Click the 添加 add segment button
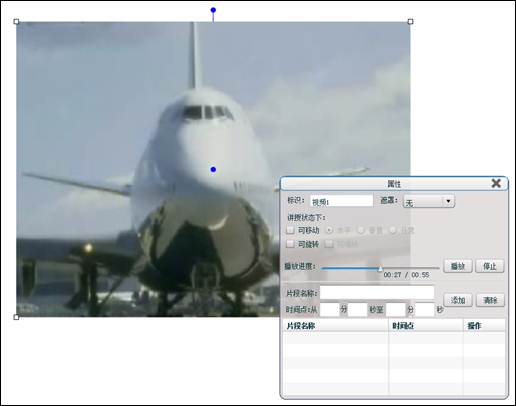Viewport: 516px width, 406px height. 458,300
